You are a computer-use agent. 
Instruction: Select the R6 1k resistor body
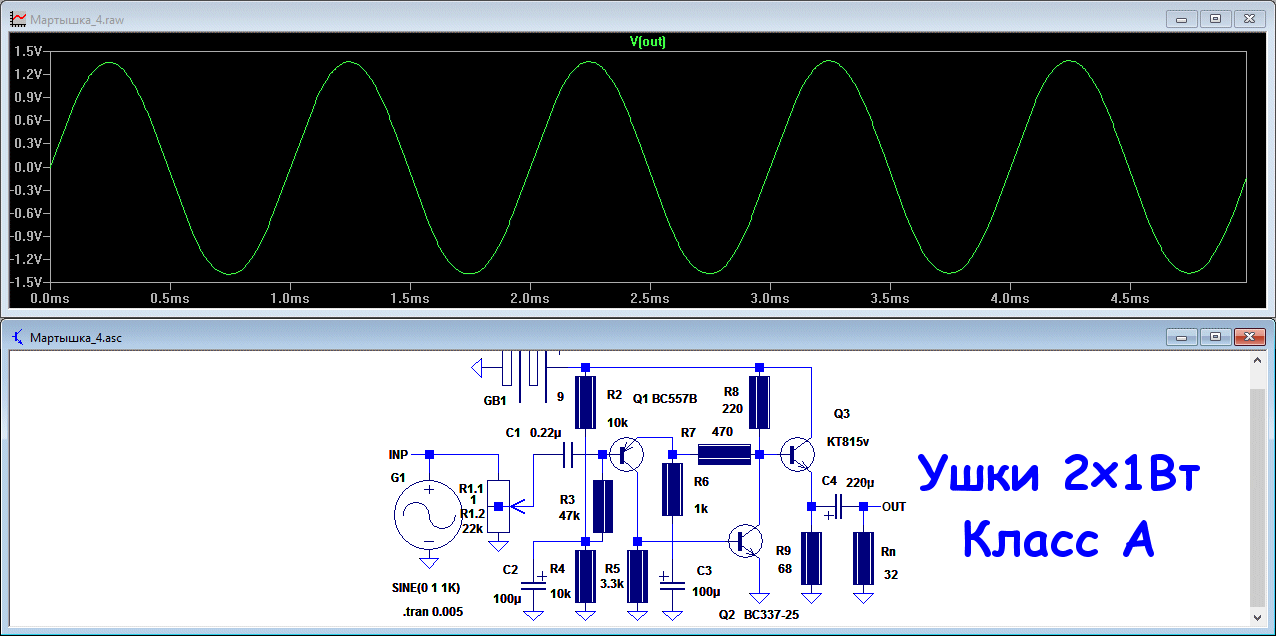[x=672, y=489]
